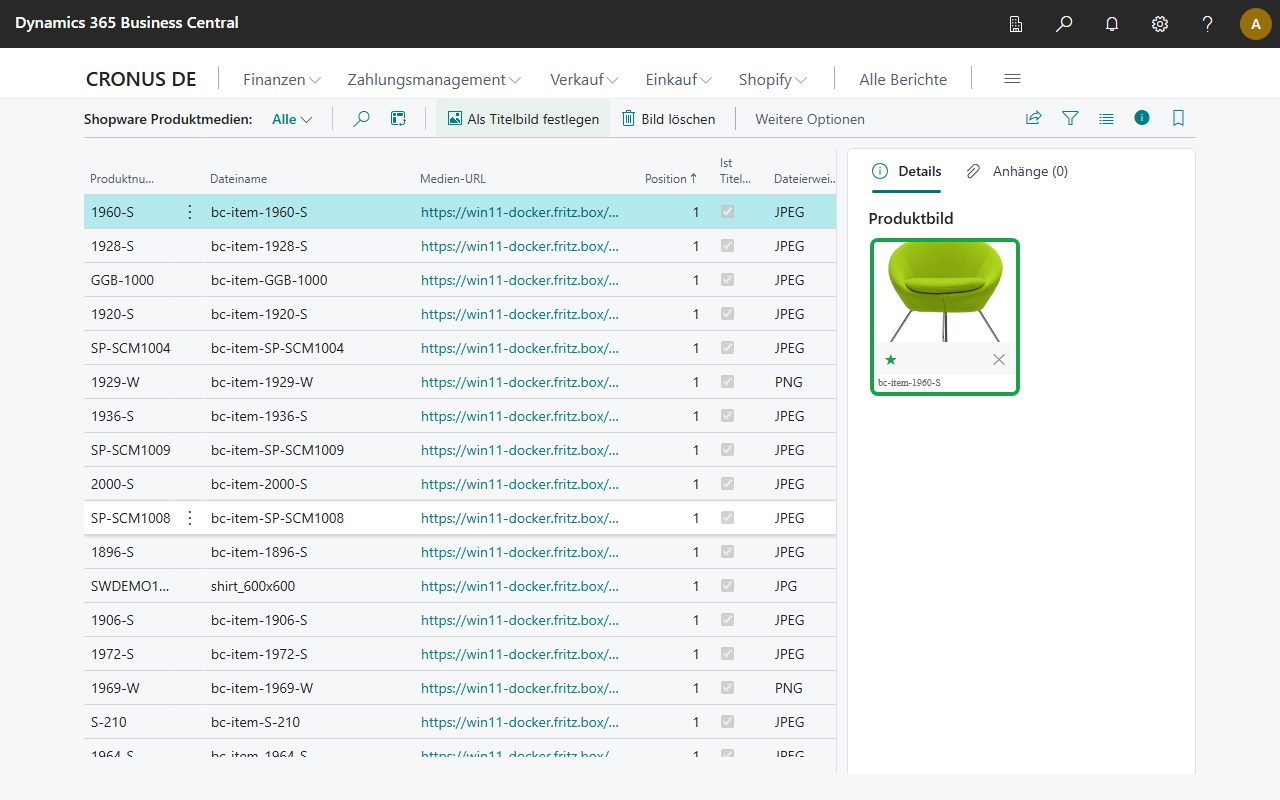The image size is (1280, 800).
Task: Click the green star under the product image
Action: pyautogui.click(x=890, y=360)
